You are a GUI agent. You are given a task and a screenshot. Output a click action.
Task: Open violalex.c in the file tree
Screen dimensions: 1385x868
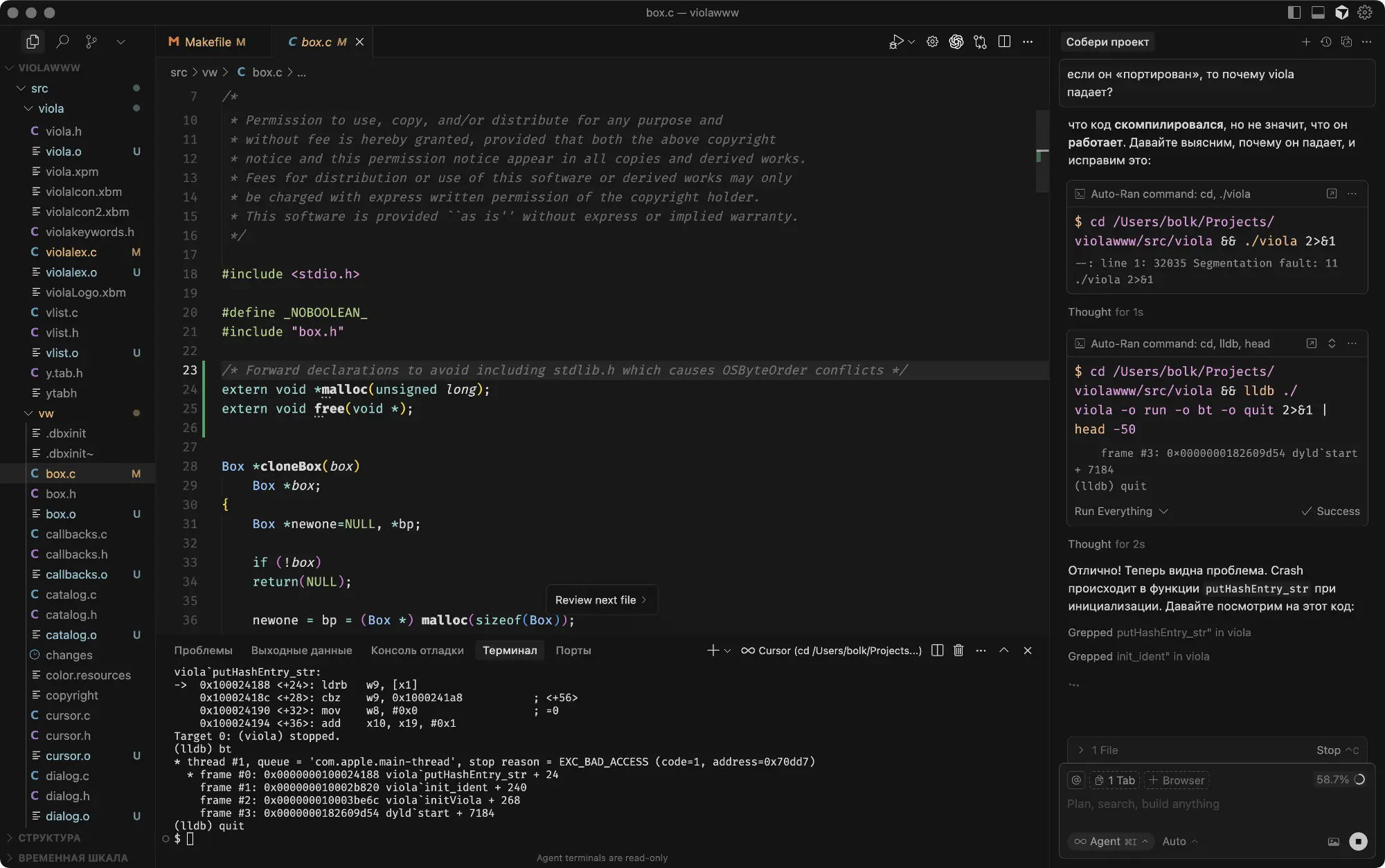[71, 252]
